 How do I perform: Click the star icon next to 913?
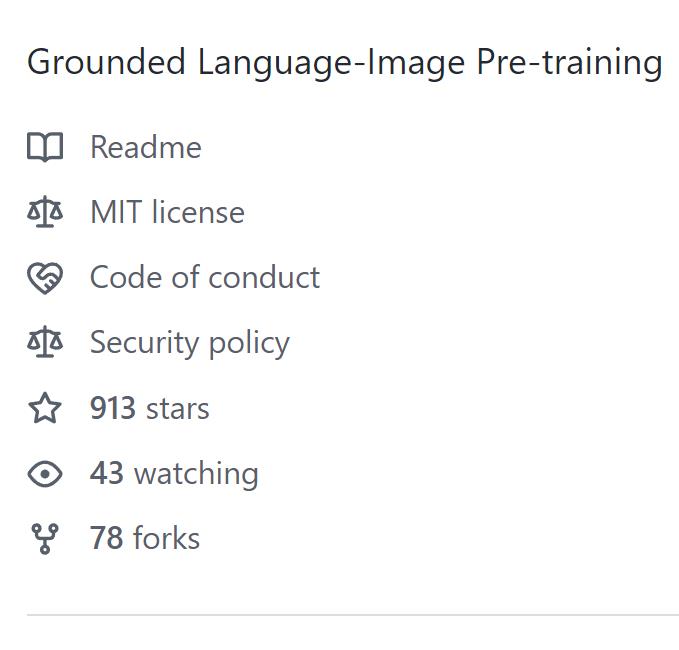45,408
